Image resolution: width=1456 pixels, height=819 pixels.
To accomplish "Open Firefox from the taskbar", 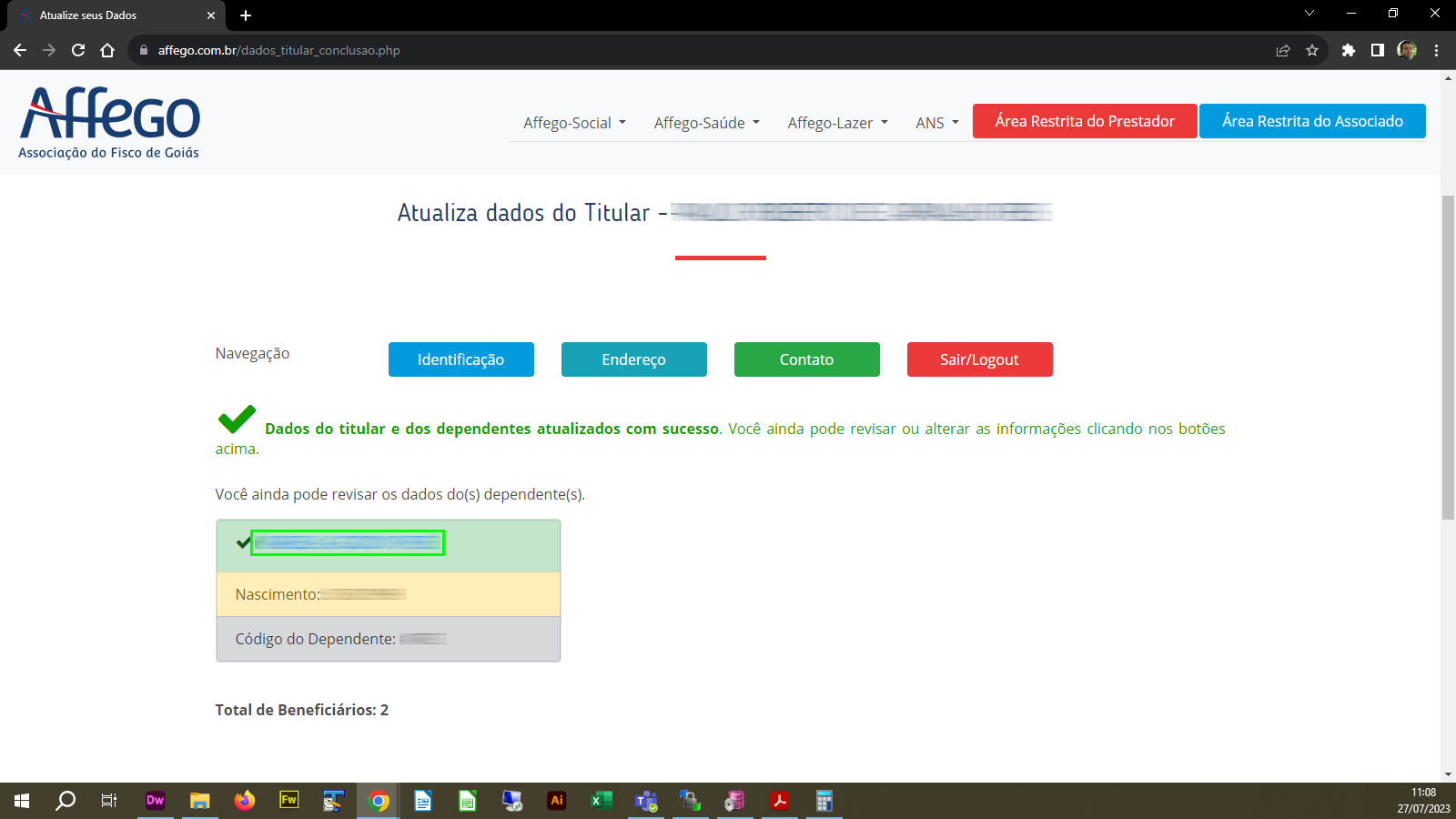I will click(x=244, y=801).
